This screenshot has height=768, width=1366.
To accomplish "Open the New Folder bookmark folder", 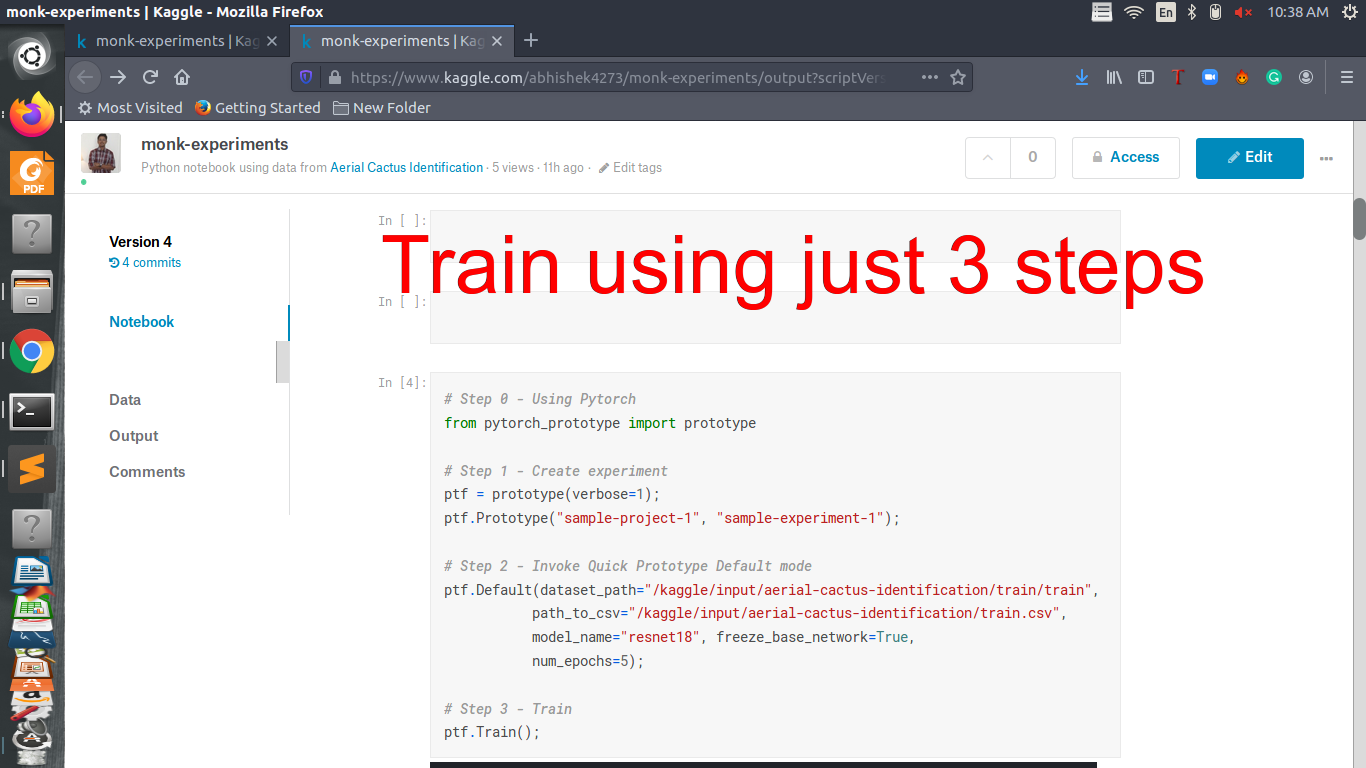I will pos(382,107).
